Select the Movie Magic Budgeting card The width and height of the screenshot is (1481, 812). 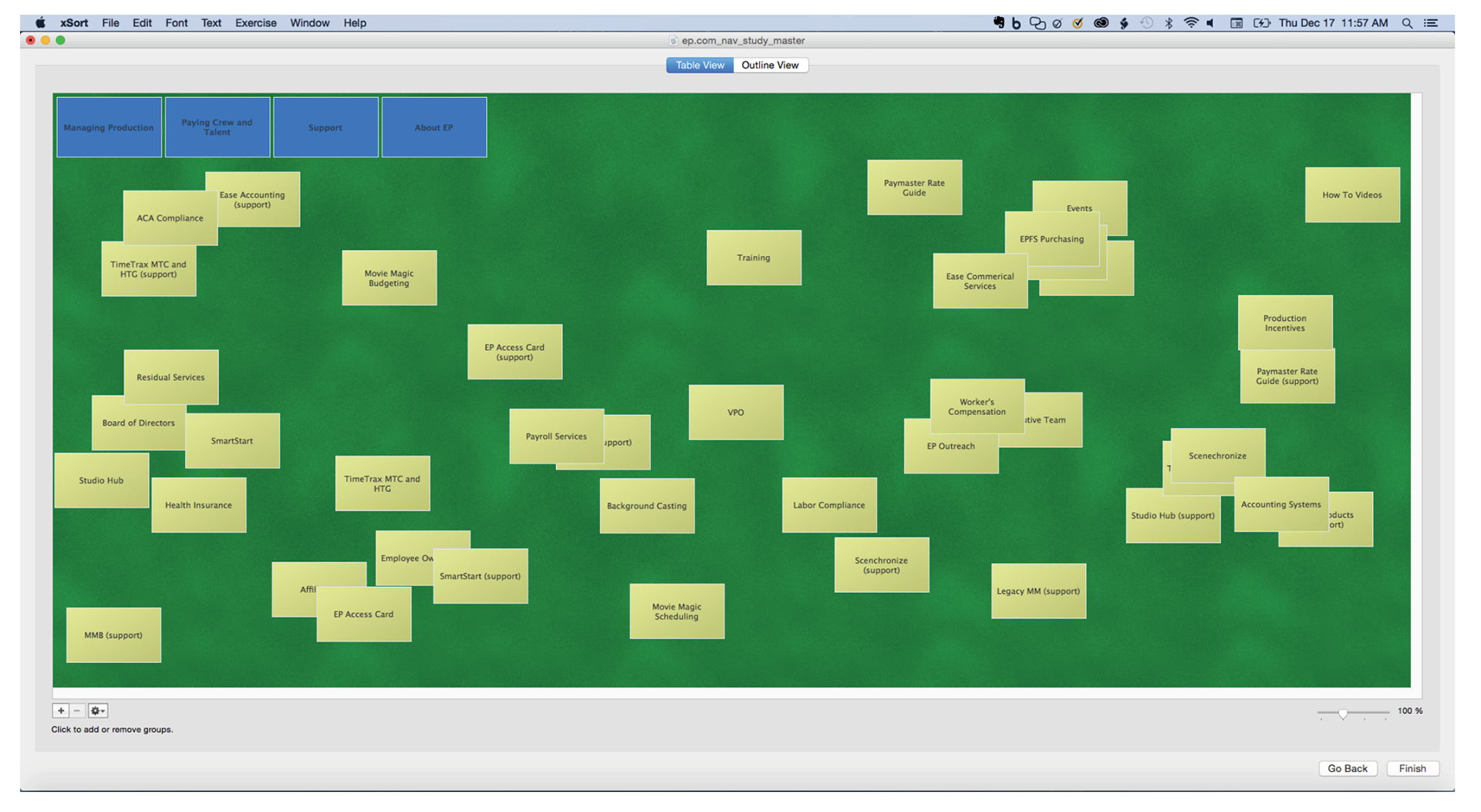pos(389,278)
